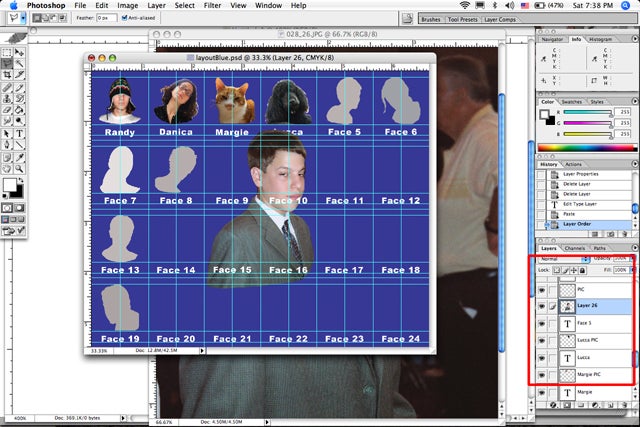Open 028_26.JPG window status bar arrow

267,422
